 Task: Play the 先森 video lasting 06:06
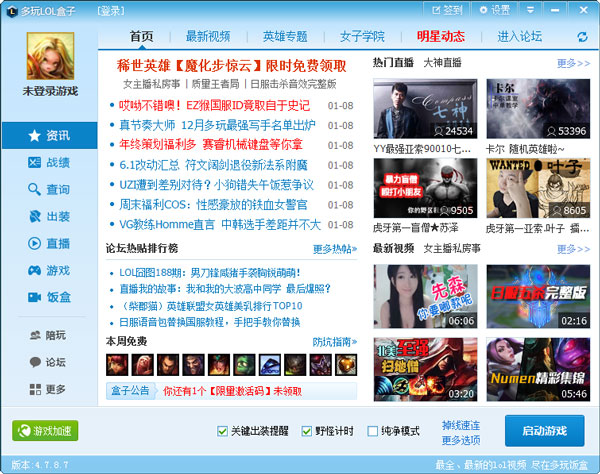pos(426,296)
